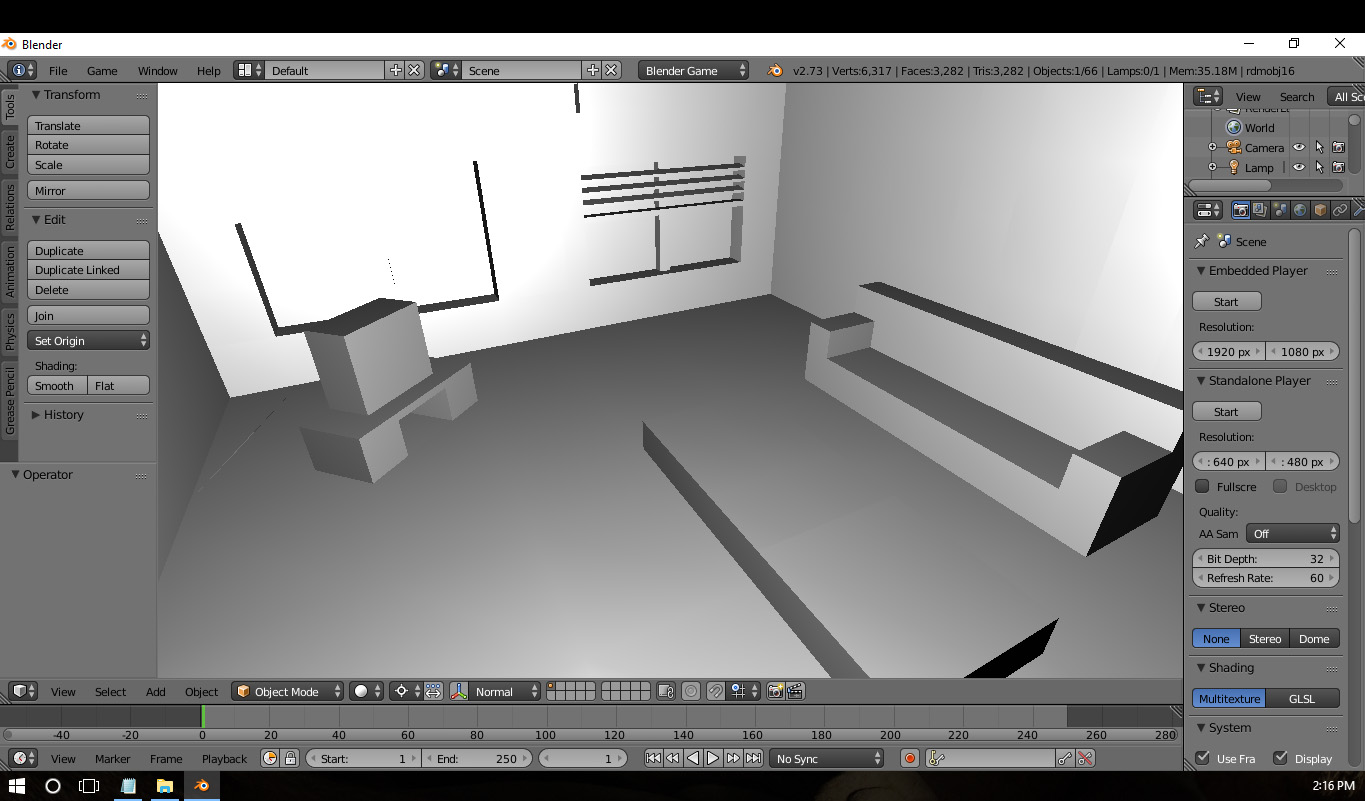Click the Duplicate Linked button
This screenshot has width=1365, height=801.
[88, 270]
